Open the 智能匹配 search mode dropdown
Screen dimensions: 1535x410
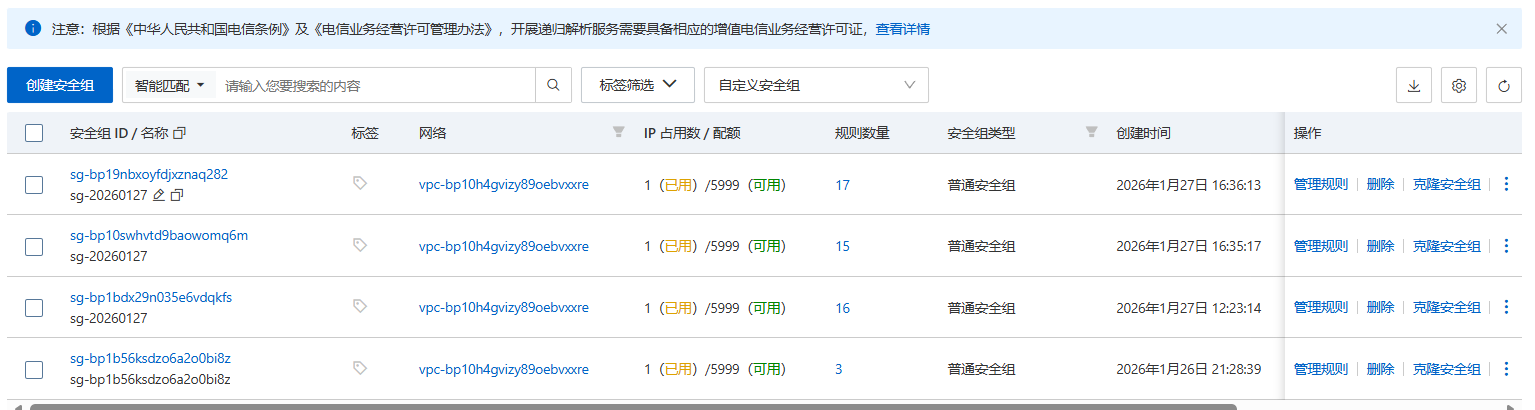click(x=169, y=85)
